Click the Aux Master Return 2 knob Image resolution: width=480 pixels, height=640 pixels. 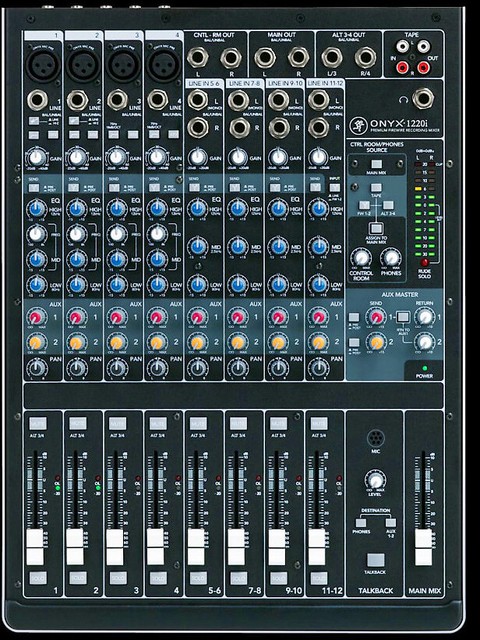coord(424,342)
